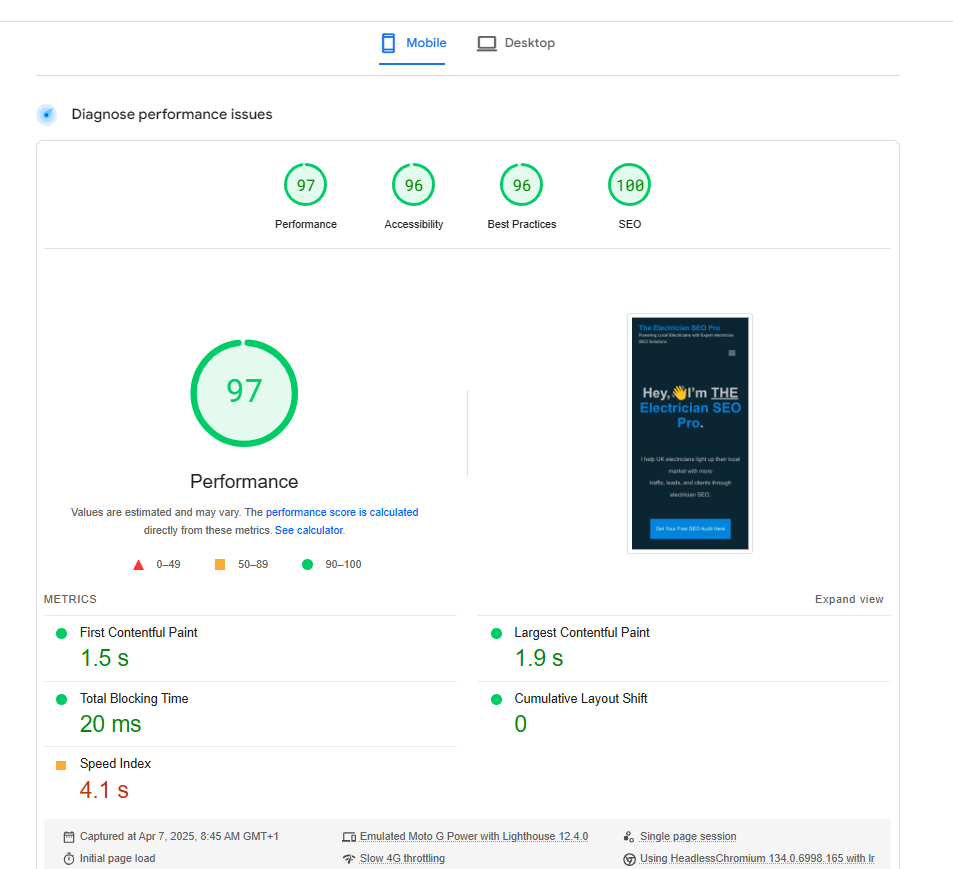Click the Cumulative Layout Shift green status dot
The width and height of the screenshot is (953, 869).
pos(497,699)
